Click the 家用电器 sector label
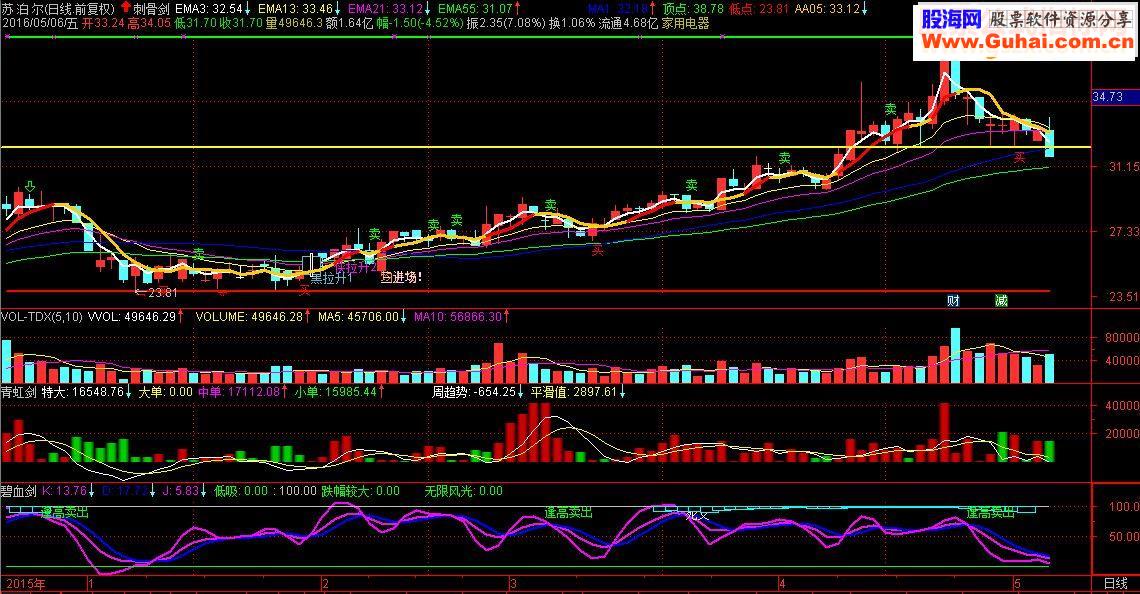Screen dimensions: 1140x594 coord(686,23)
